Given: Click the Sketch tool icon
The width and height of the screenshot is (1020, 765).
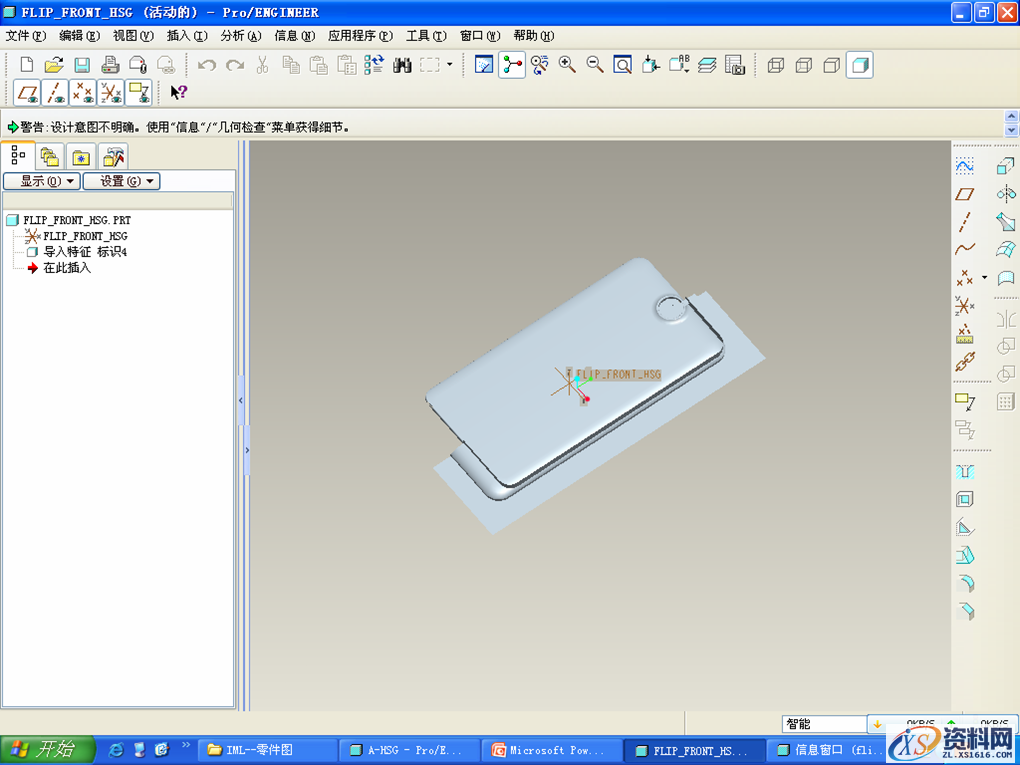Looking at the screenshot, I should click(x=964, y=166).
